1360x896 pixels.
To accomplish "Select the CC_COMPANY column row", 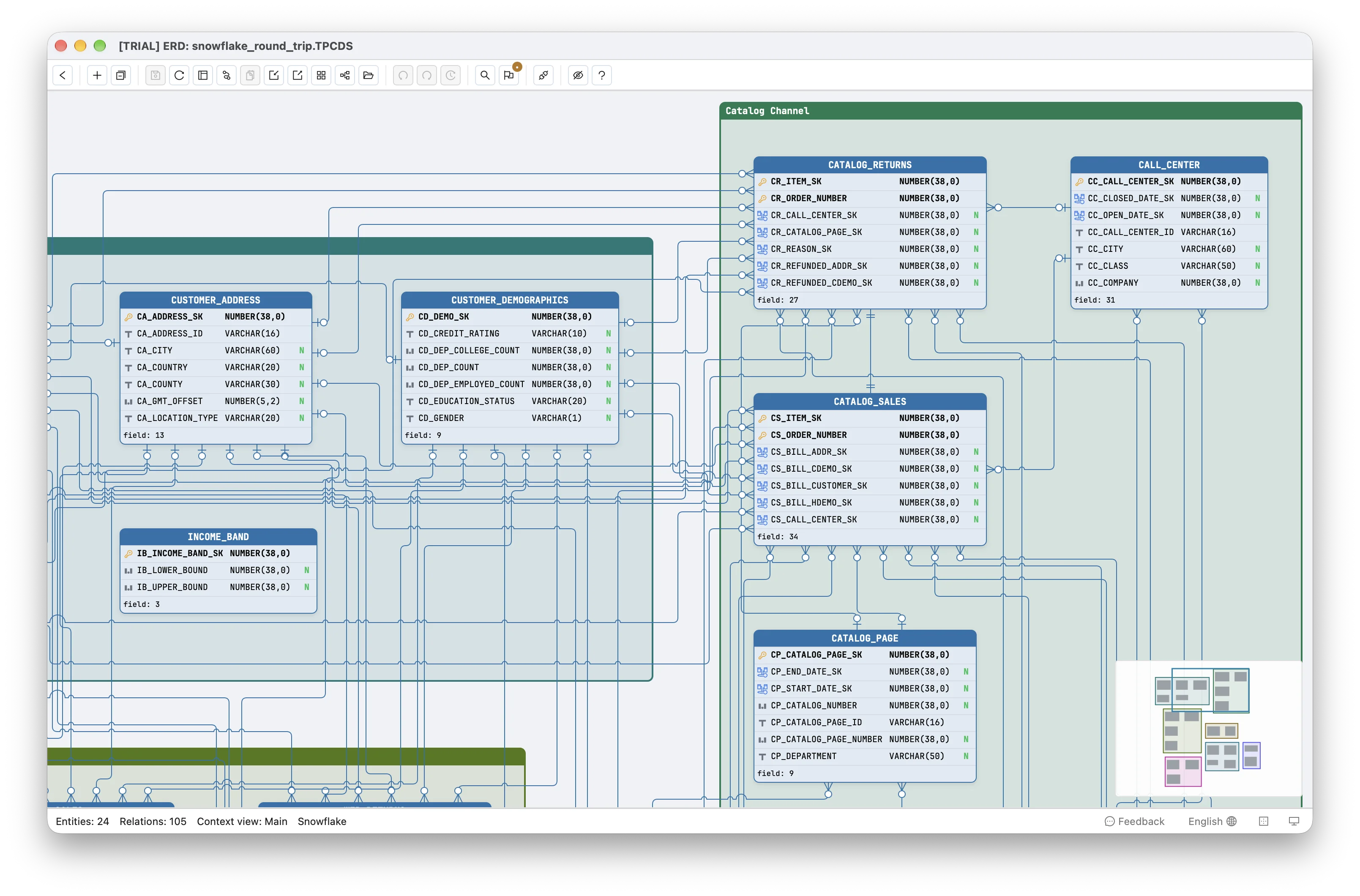I will point(1169,283).
